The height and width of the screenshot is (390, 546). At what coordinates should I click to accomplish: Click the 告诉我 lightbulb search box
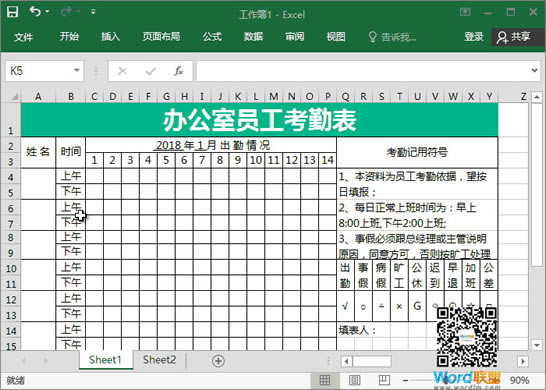coord(392,37)
